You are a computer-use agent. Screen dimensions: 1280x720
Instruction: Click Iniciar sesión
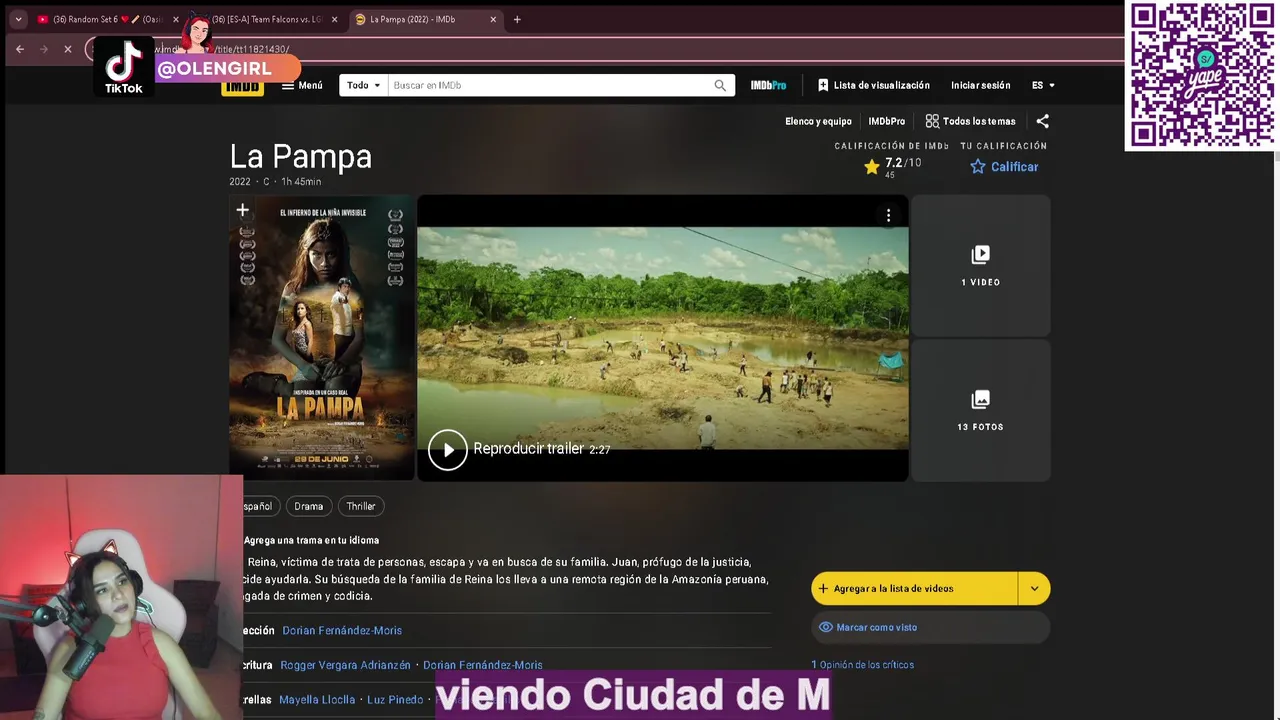[980, 85]
